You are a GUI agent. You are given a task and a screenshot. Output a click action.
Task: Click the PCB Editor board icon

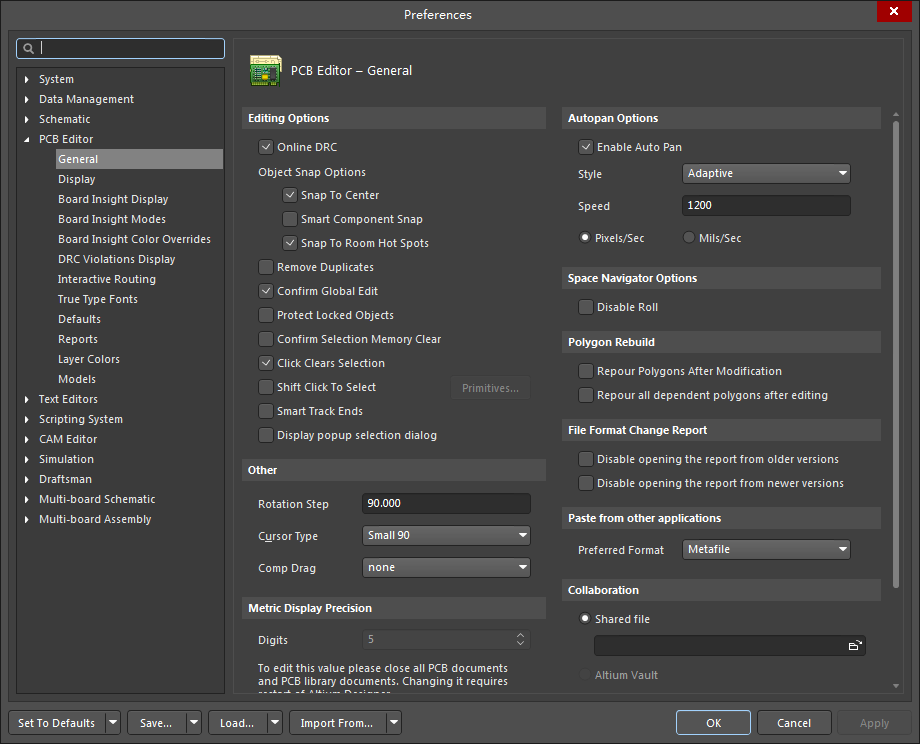click(x=265, y=70)
